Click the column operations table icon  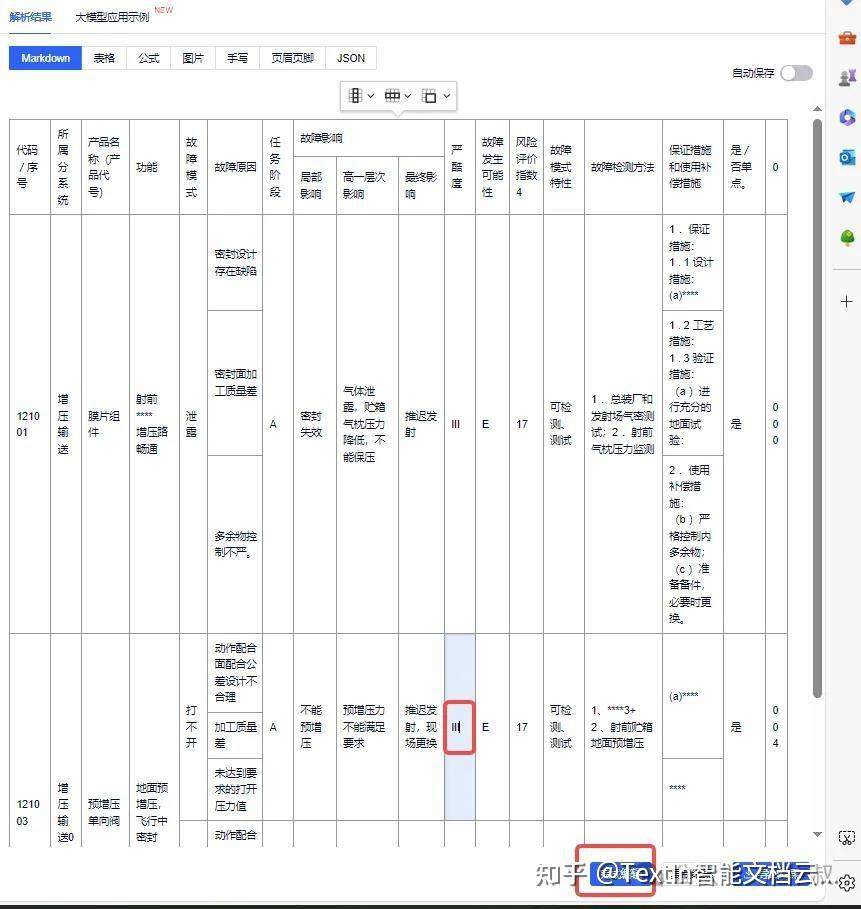pyautogui.click(x=355, y=96)
